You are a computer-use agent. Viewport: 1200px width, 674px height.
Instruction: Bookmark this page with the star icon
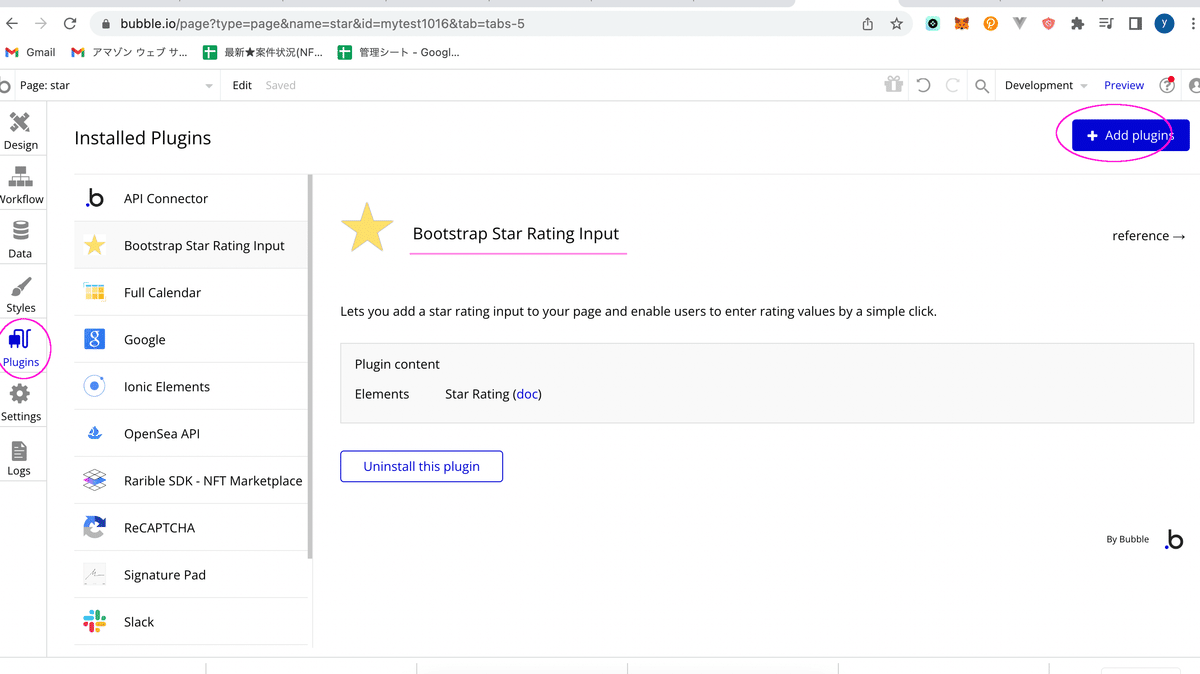896,24
